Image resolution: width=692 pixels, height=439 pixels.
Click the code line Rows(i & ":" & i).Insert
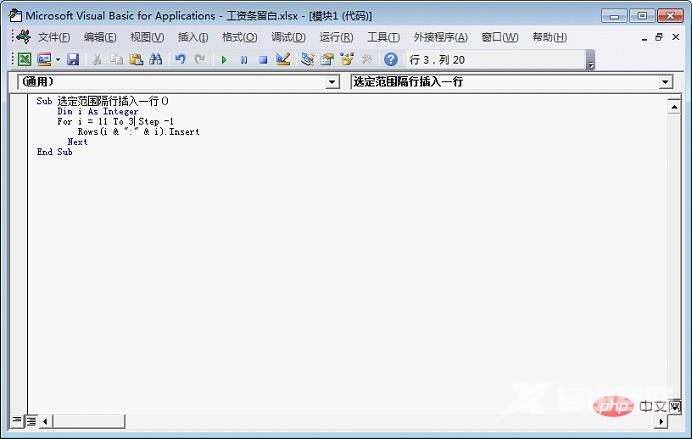138,132
